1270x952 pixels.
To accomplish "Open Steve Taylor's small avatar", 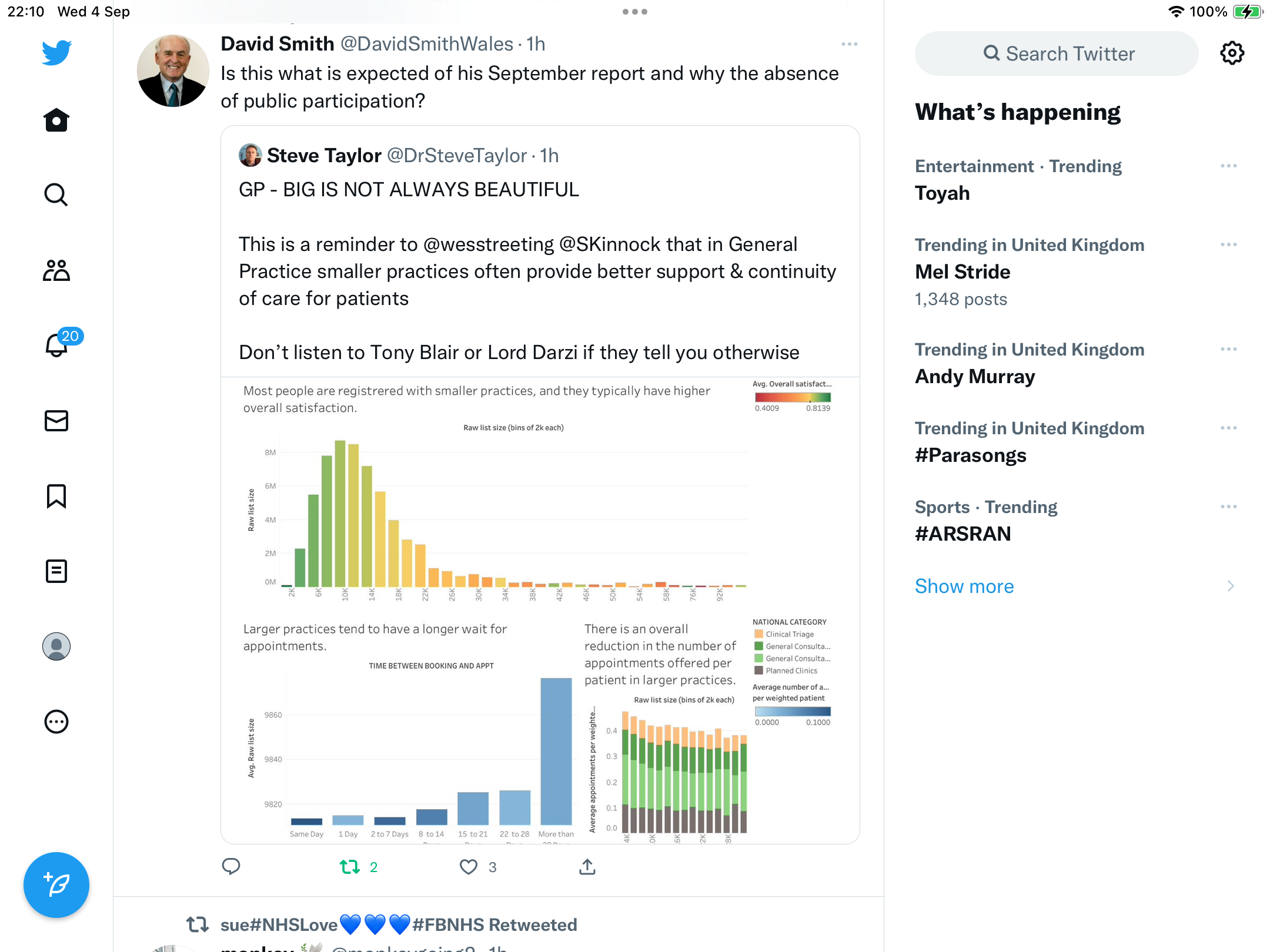I will [250, 155].
